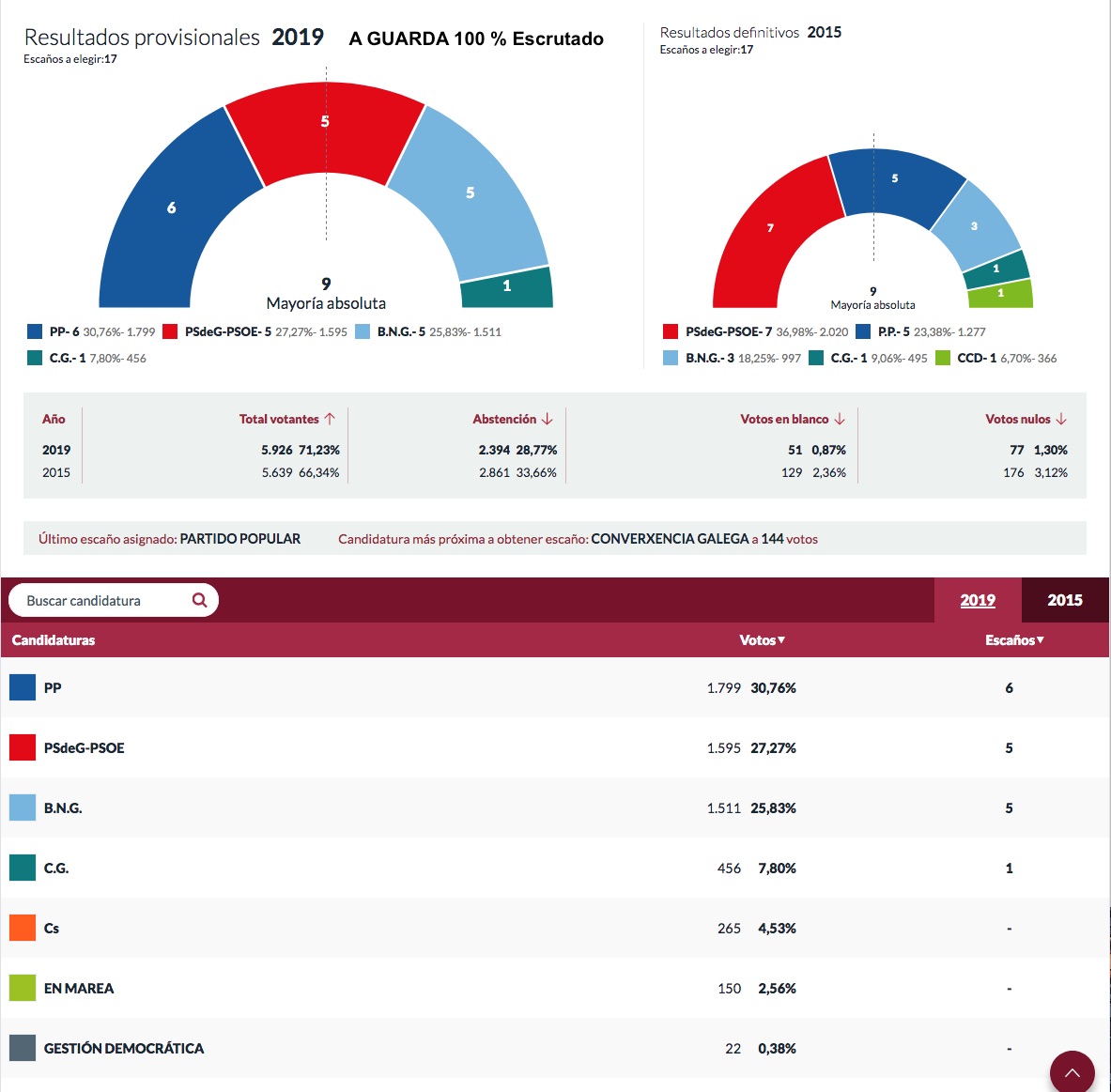Click the Votos en blanco arrow
The width and height of the screenshot is (1111, 1092).
pos(840,419)
